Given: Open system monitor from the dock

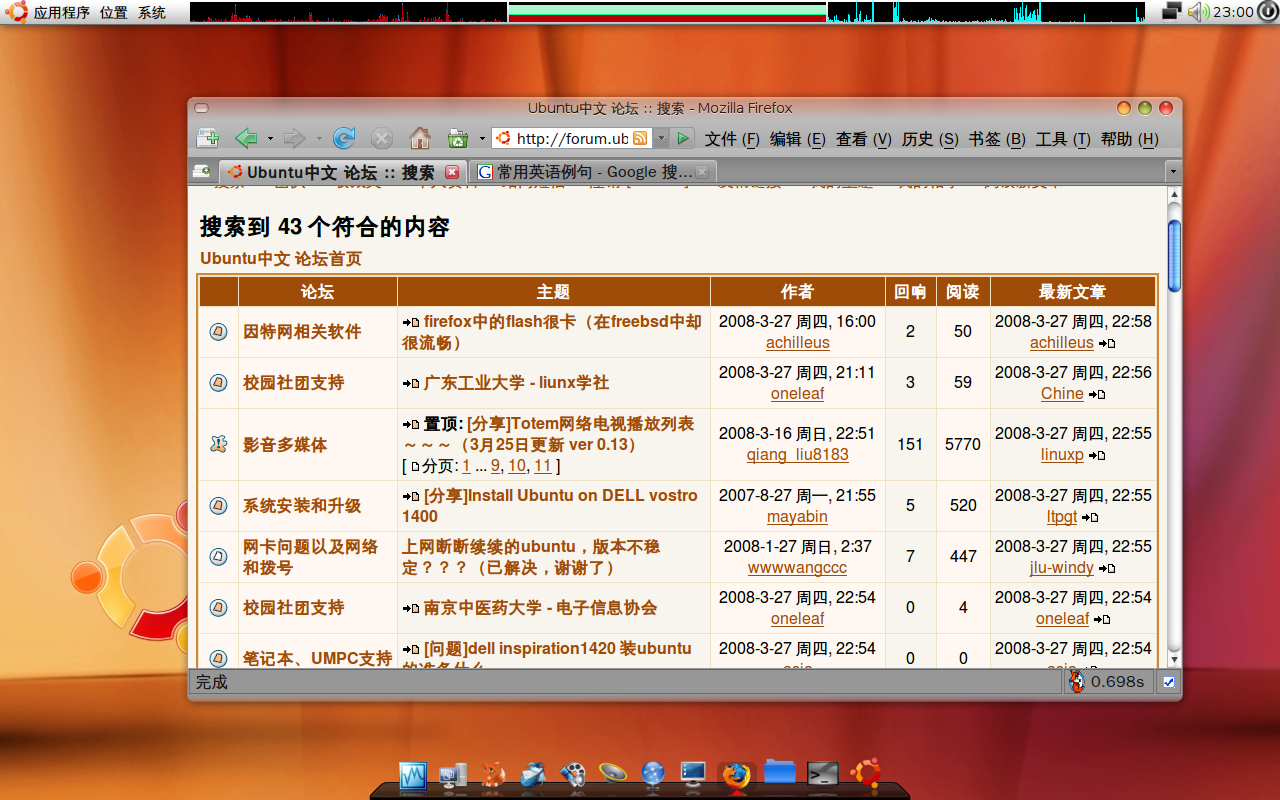Looking at the screenshot, I should click(414, 774).
